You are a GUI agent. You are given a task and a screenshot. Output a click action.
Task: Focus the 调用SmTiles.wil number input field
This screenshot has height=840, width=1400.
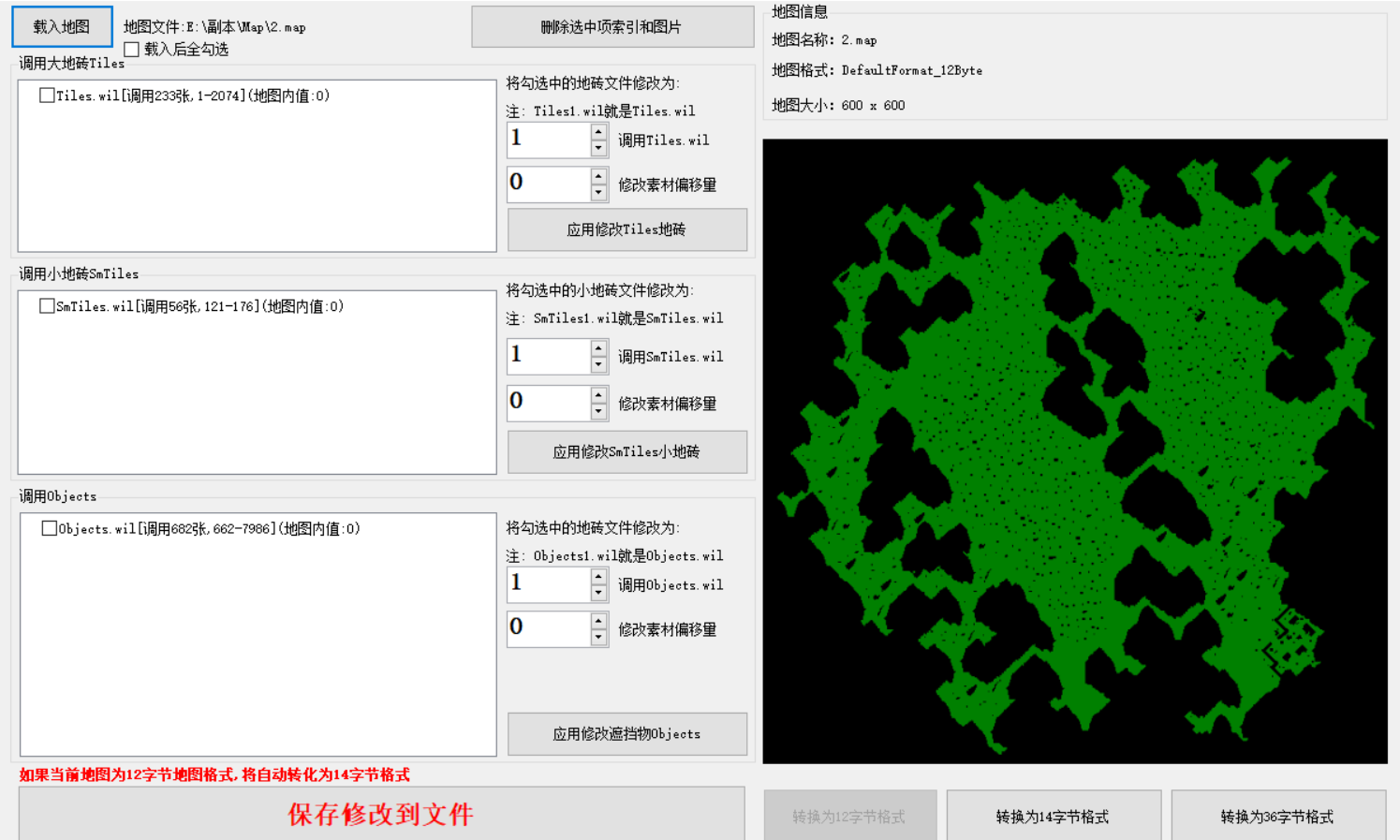(x=549, y=356)
